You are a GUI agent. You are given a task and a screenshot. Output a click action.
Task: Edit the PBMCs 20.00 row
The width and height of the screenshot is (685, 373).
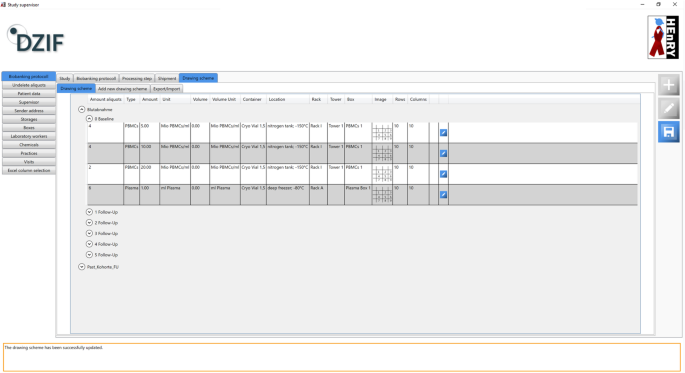[x=443, y=174]
